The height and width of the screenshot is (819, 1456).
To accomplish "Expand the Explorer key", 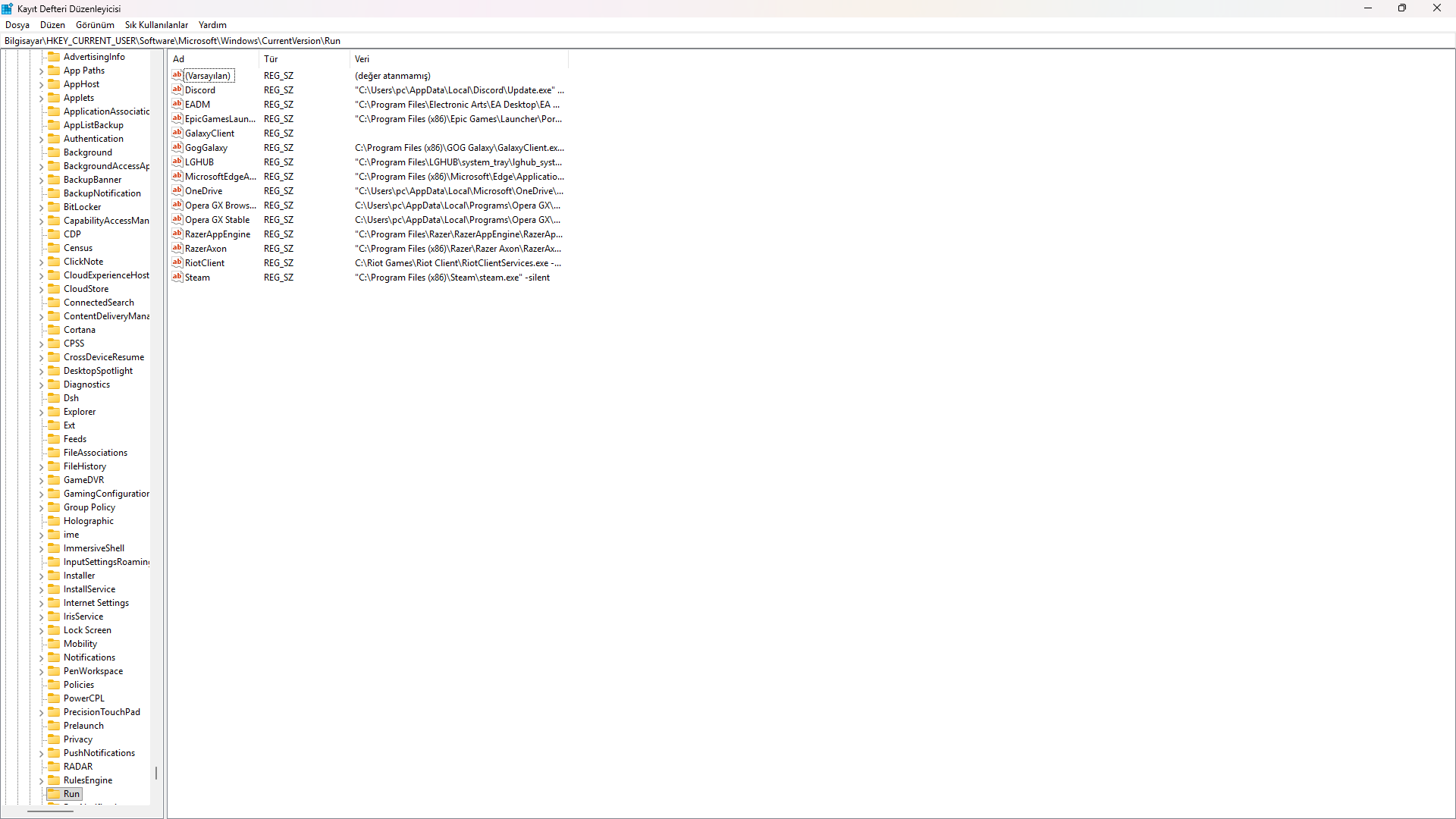I will tap(41, 412).
